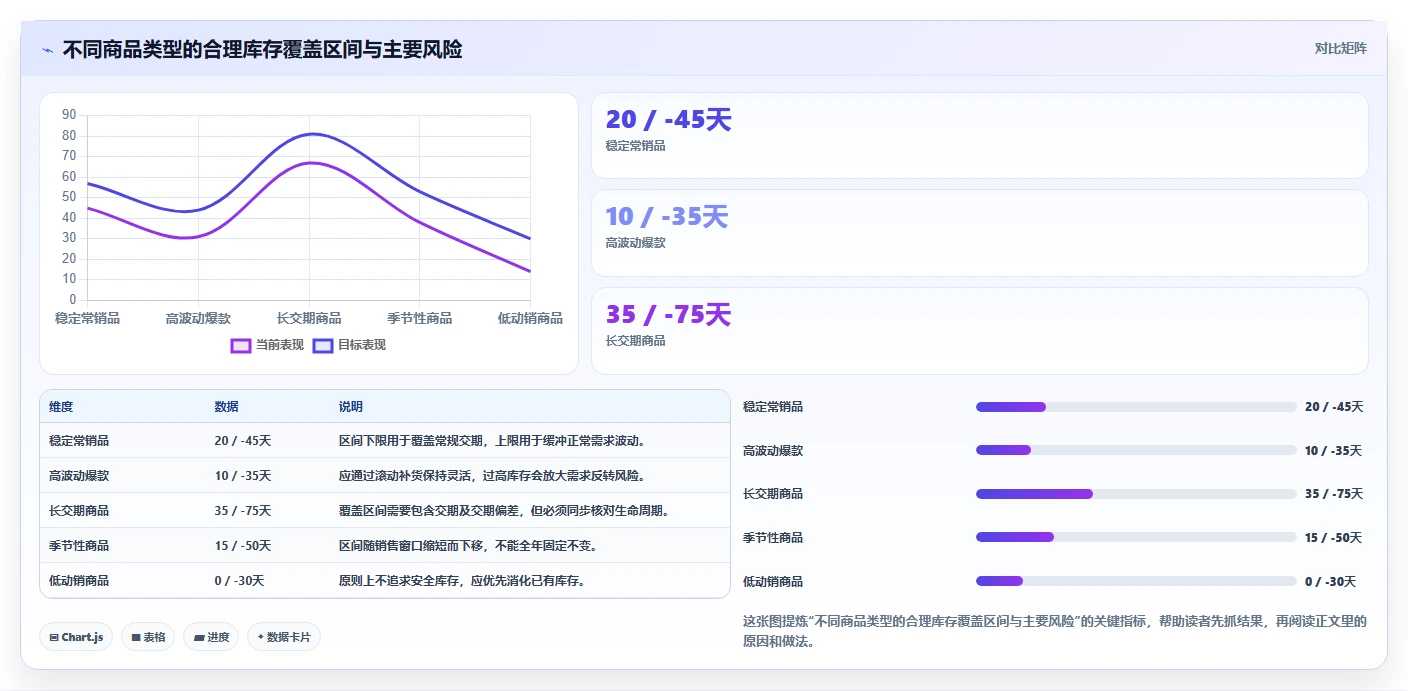Viewport: 1408px width, 691px height.
Task: Click the blue 目标表现 legend swatch
Action: (x=323, y=345)
